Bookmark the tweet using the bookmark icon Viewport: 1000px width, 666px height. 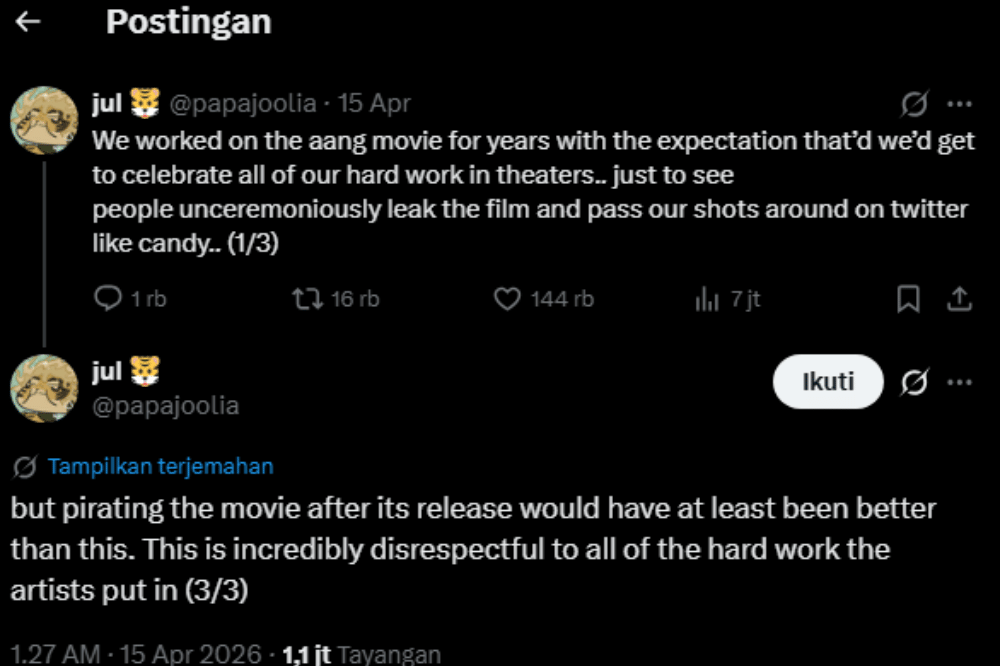907,297
